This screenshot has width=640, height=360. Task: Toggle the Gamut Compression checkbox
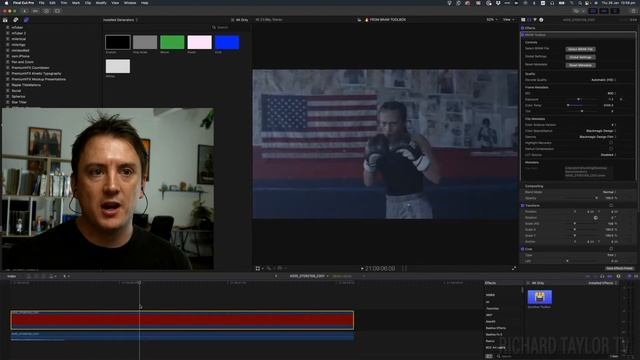pyautogui.click(x=611, y=149)
